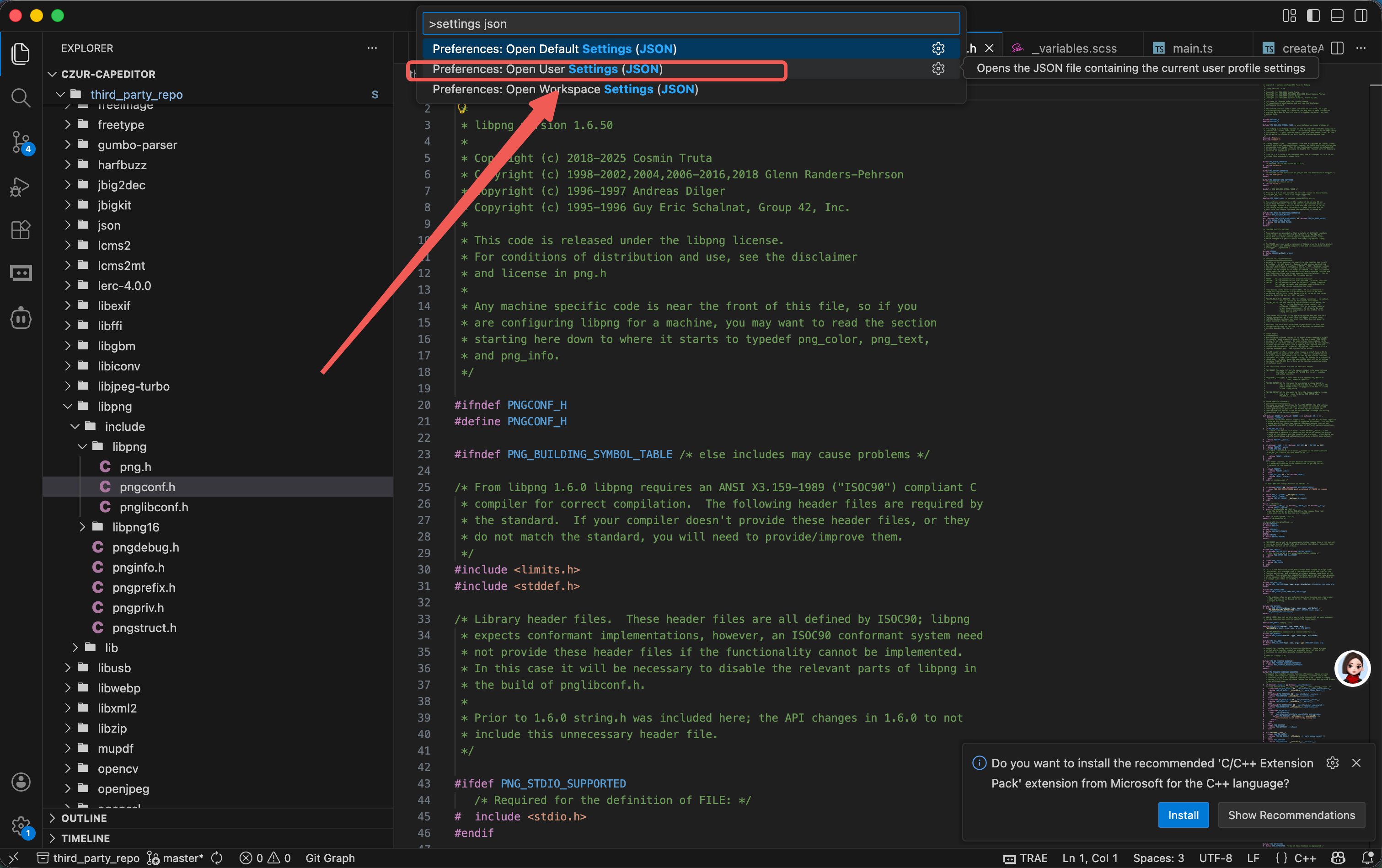Click the command palette input field
This screenshot has width=1382, height=868.
point(691,23)
